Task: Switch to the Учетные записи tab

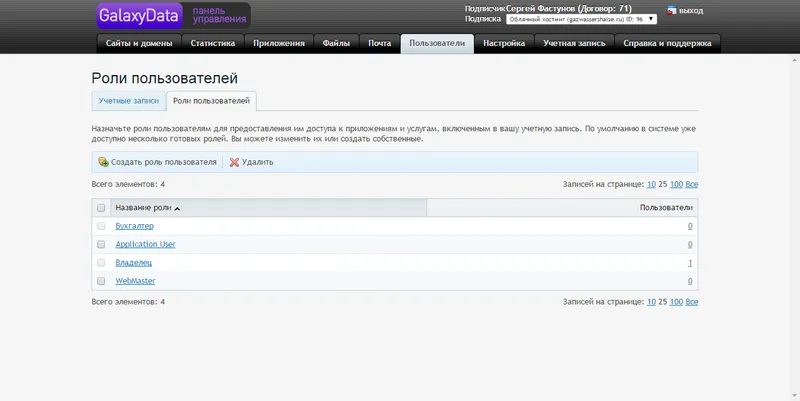Action: coord(129,101)
